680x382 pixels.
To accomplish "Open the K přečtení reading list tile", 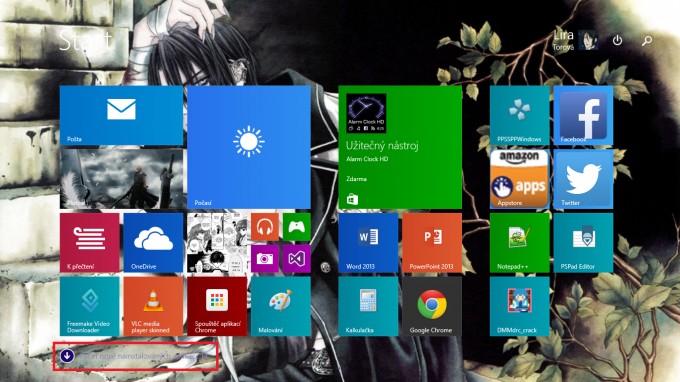I will pos(89,242).
